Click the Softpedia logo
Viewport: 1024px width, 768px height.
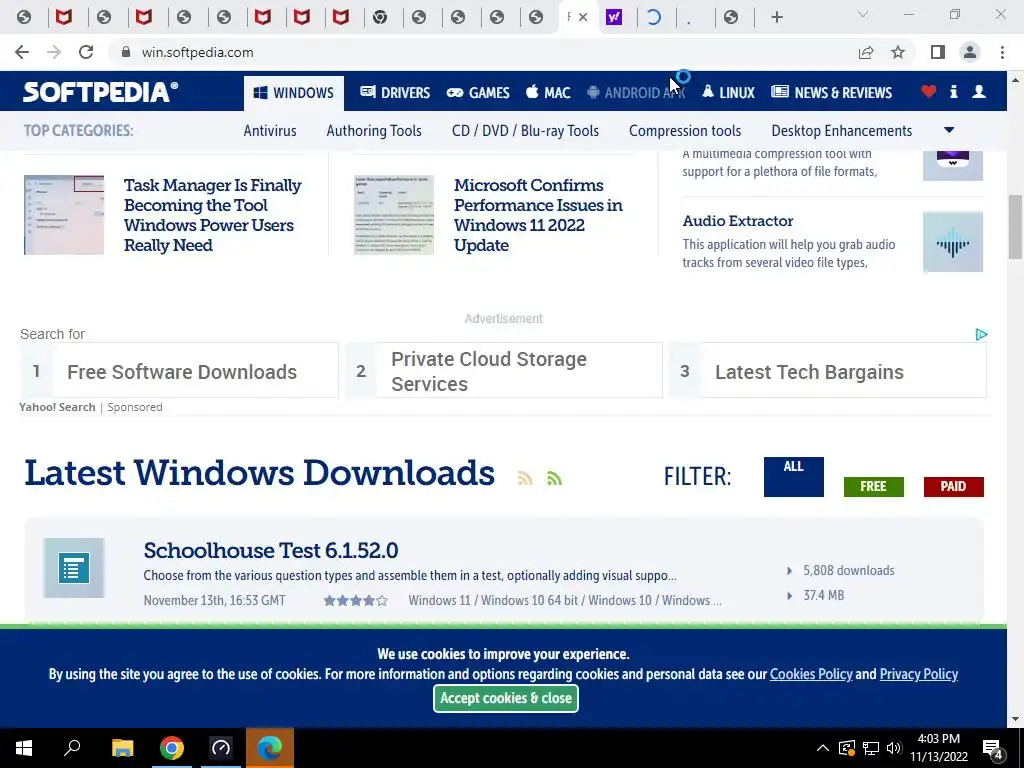tap(100, 92)
